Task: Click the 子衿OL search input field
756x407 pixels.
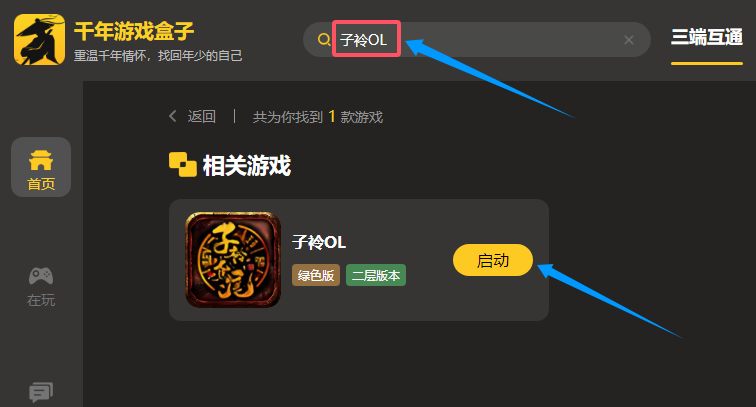Action: [x=476, y=40]
